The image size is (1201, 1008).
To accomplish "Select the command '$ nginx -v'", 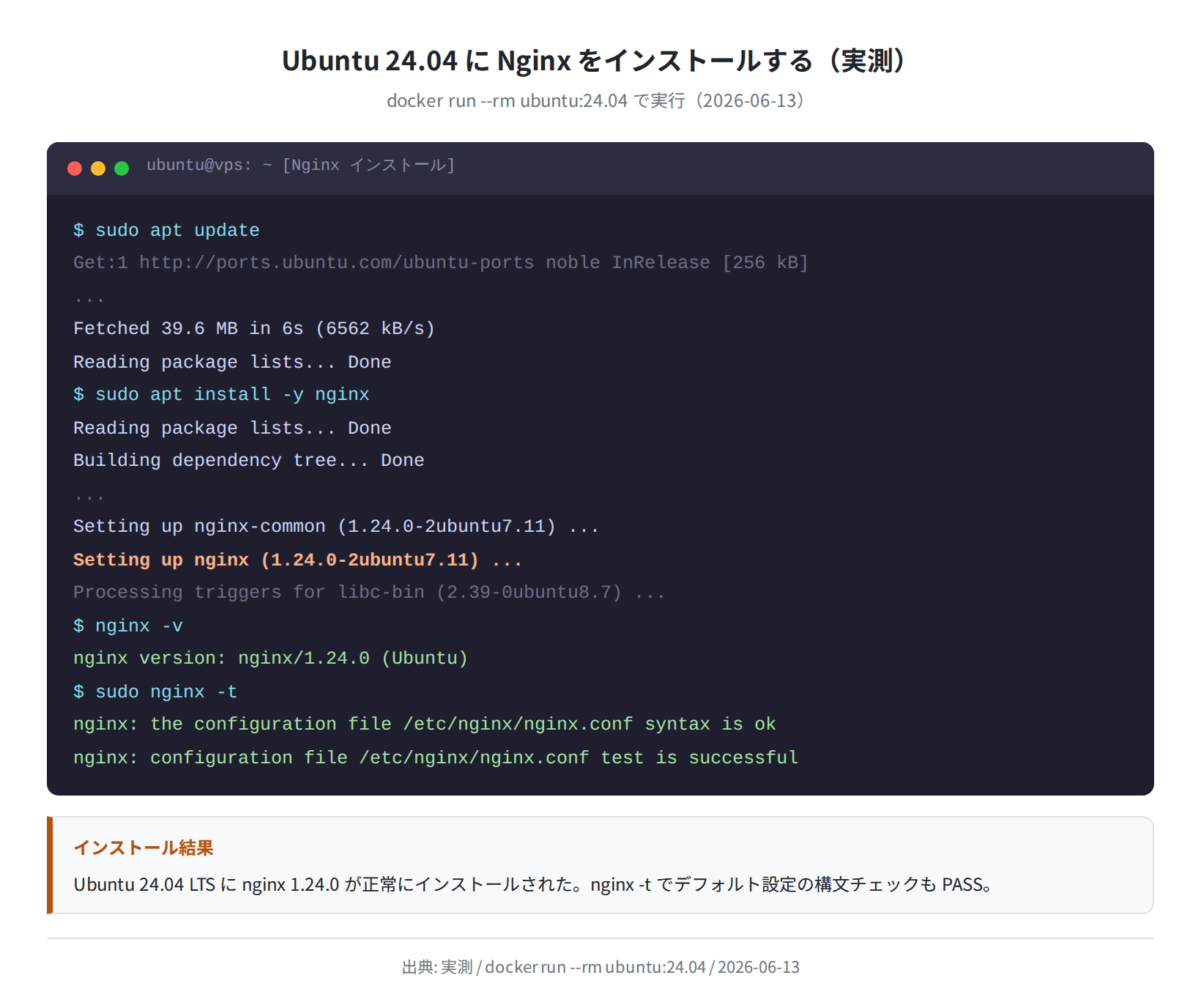I will pos(128,626).
